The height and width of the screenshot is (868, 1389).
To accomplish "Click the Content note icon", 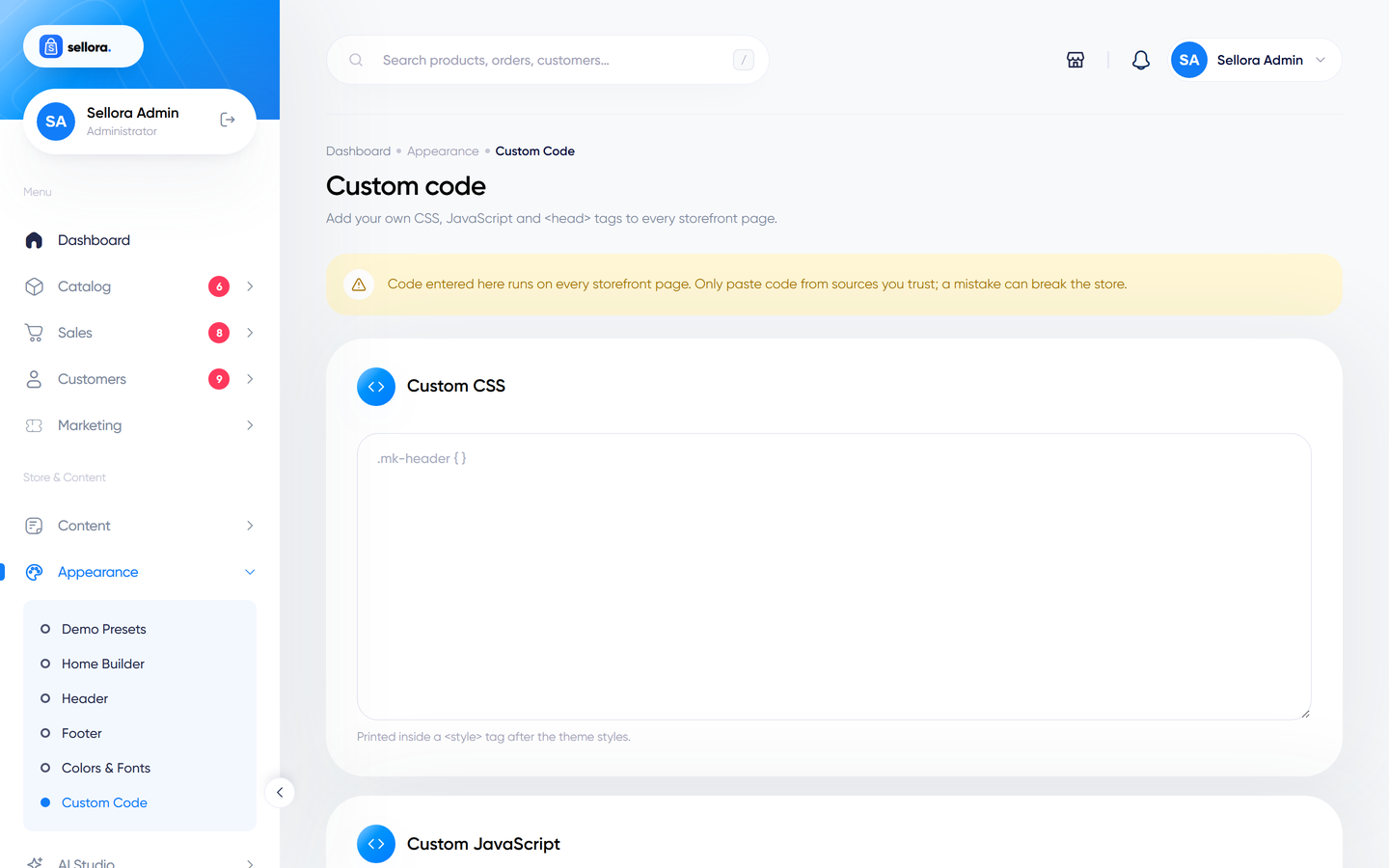I will (x=34, y=526).
